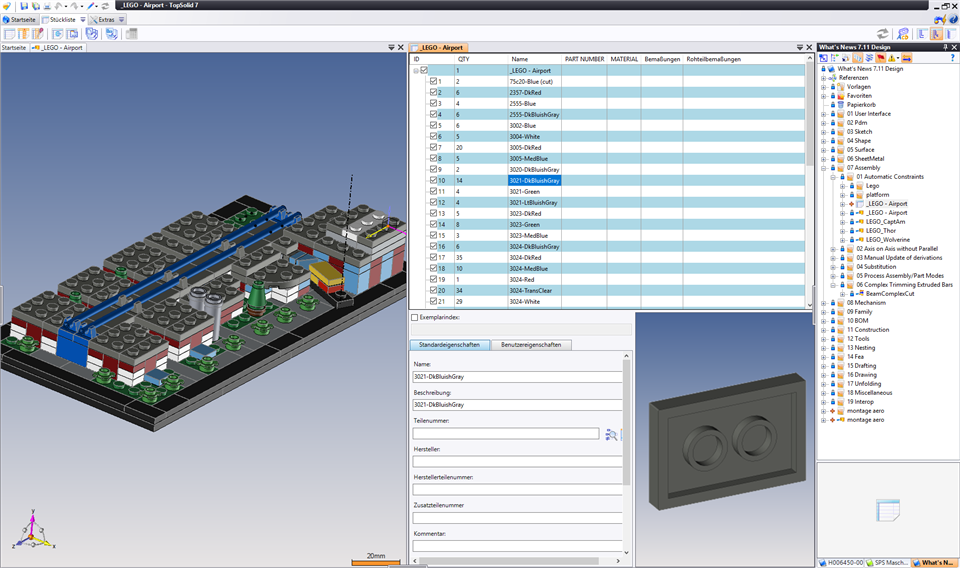Click the properties panel vertical scrollbar

pyautogui.click(x=626, y=422)
